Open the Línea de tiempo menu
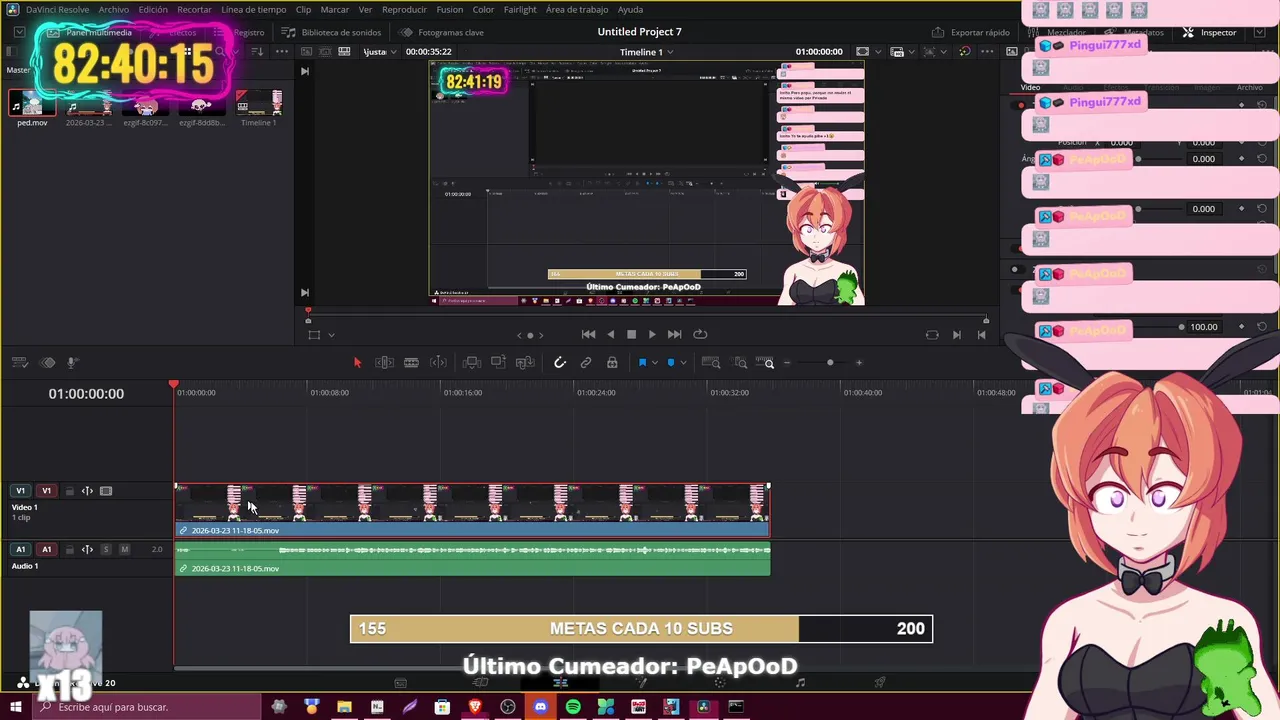The height and width of the screenshot is (720, 1280). pos(253,9)
